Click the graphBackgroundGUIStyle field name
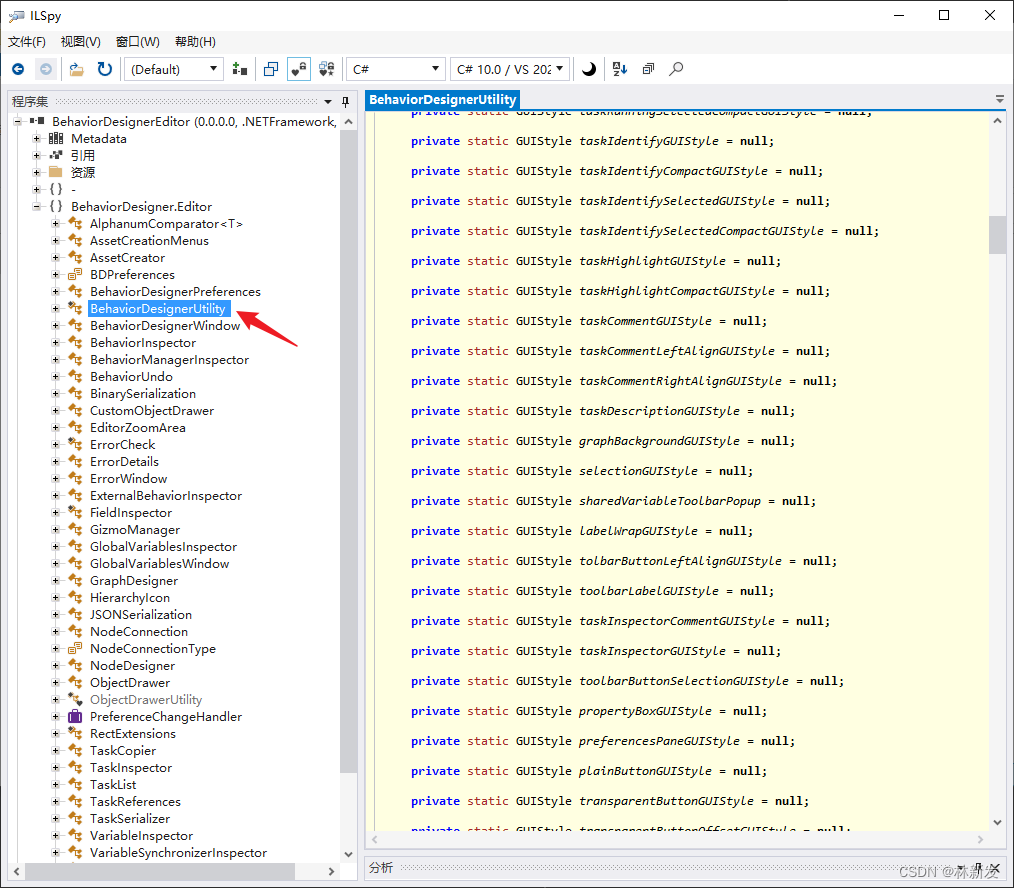The width and height of the screenshot is (1014, 888). pos(660,441)
